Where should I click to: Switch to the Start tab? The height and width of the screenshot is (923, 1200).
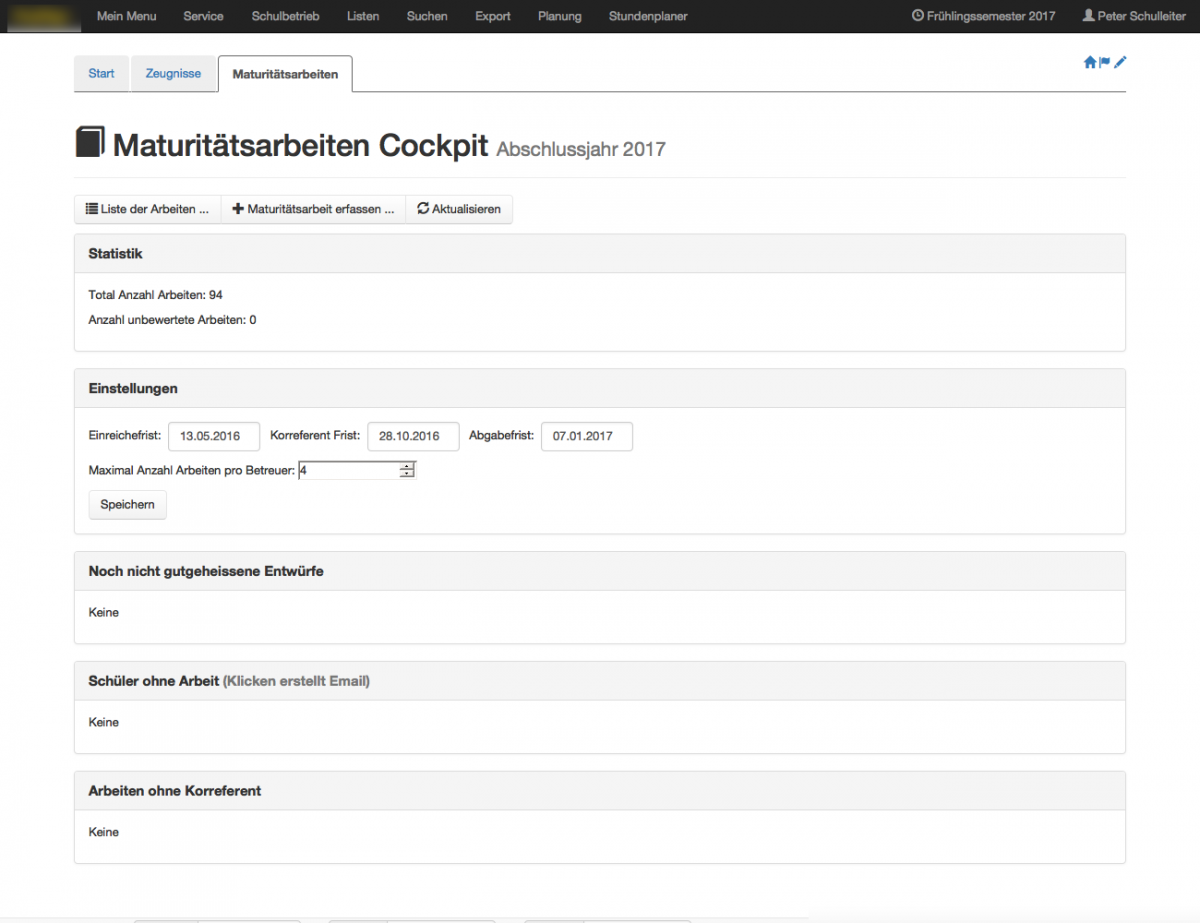click(101, 74)
